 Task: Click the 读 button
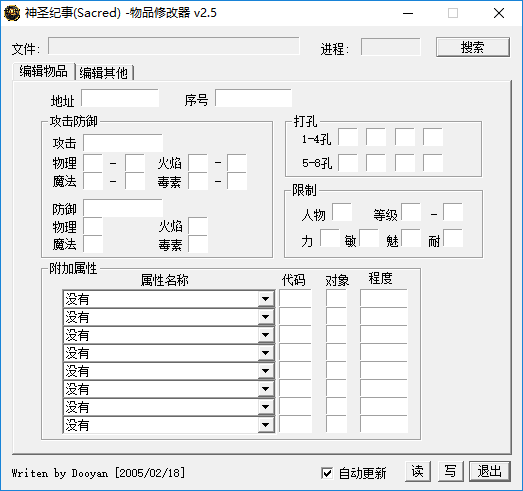(418, 471)
